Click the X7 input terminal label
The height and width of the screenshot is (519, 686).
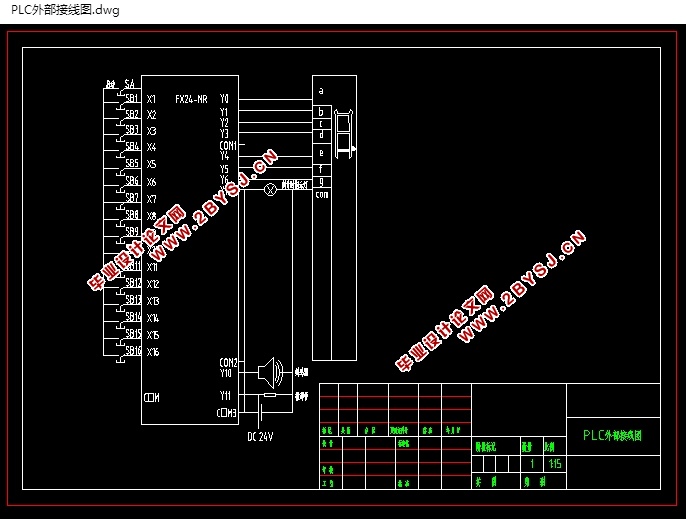pos(151,200)
